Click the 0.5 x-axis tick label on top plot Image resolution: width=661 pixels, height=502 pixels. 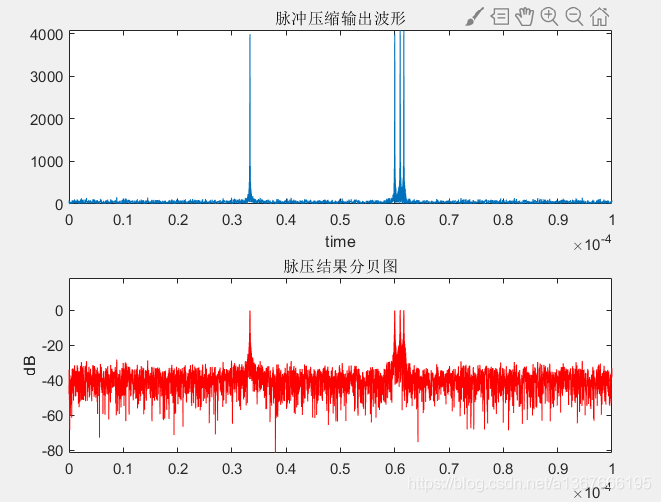(340, 220)
